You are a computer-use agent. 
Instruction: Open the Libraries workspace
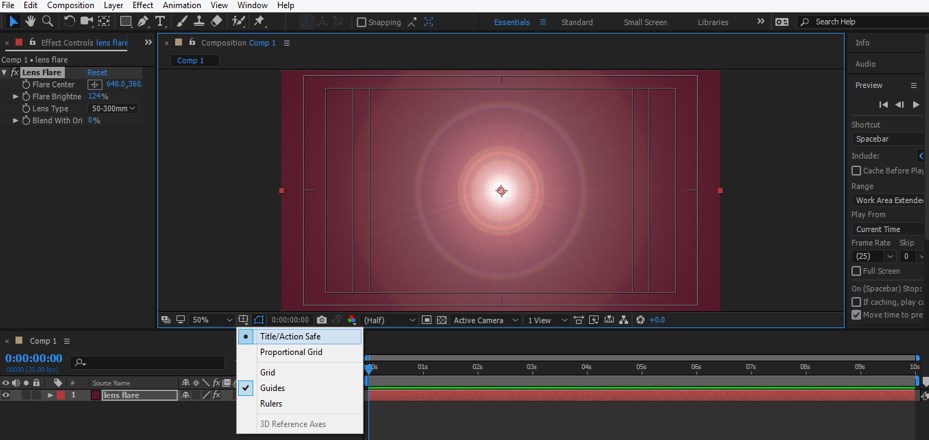[x=713, y=22]
